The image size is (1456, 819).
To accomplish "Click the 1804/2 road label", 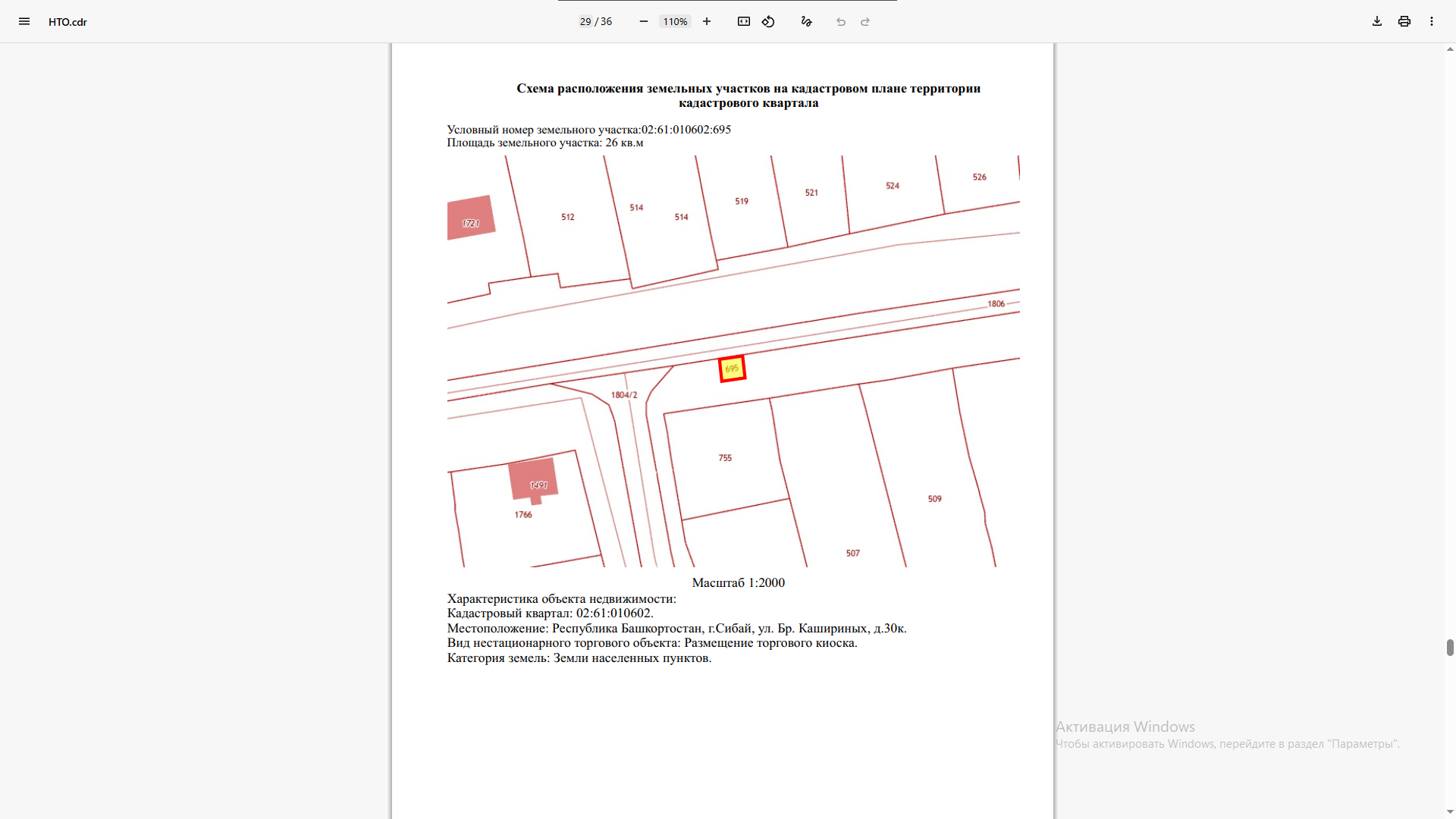I will pos(624,395).
